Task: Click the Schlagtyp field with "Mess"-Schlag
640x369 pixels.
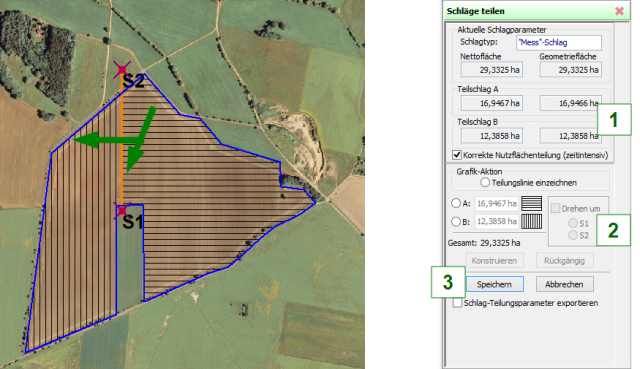Action: (559, 42)
